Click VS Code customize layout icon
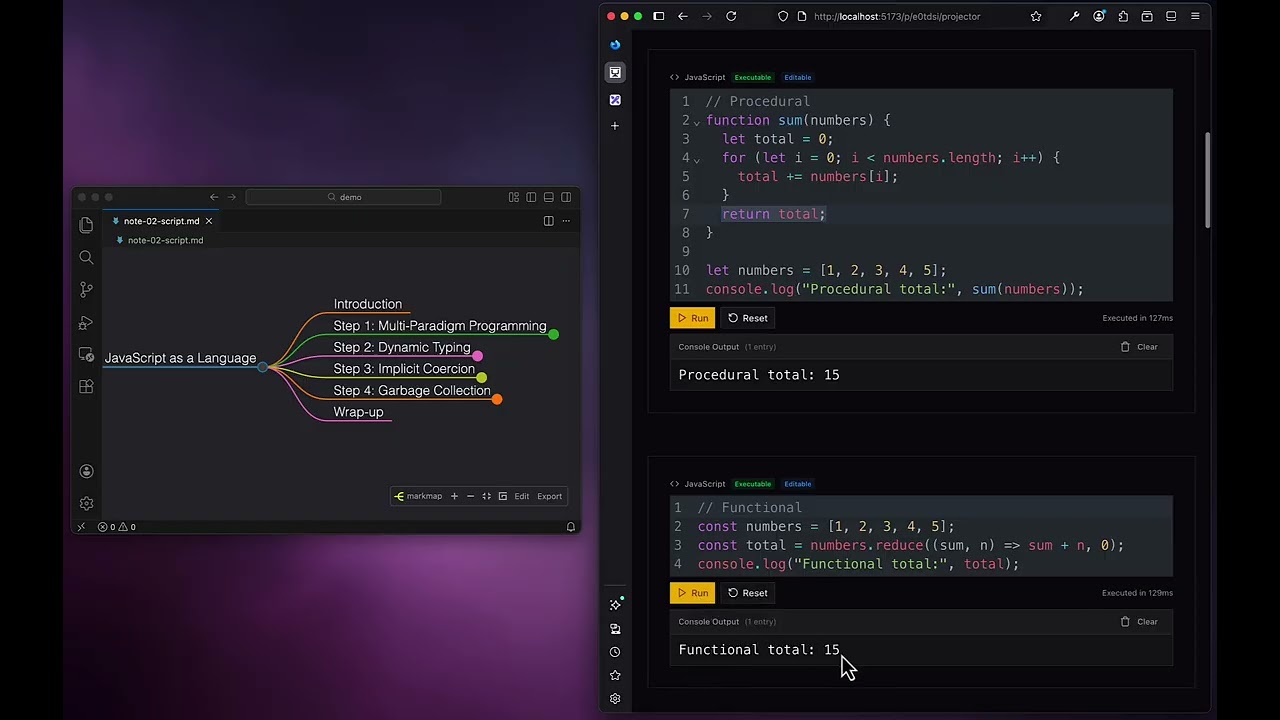The width and height of the screenshot is (1280, 720). tap(513, 197)
